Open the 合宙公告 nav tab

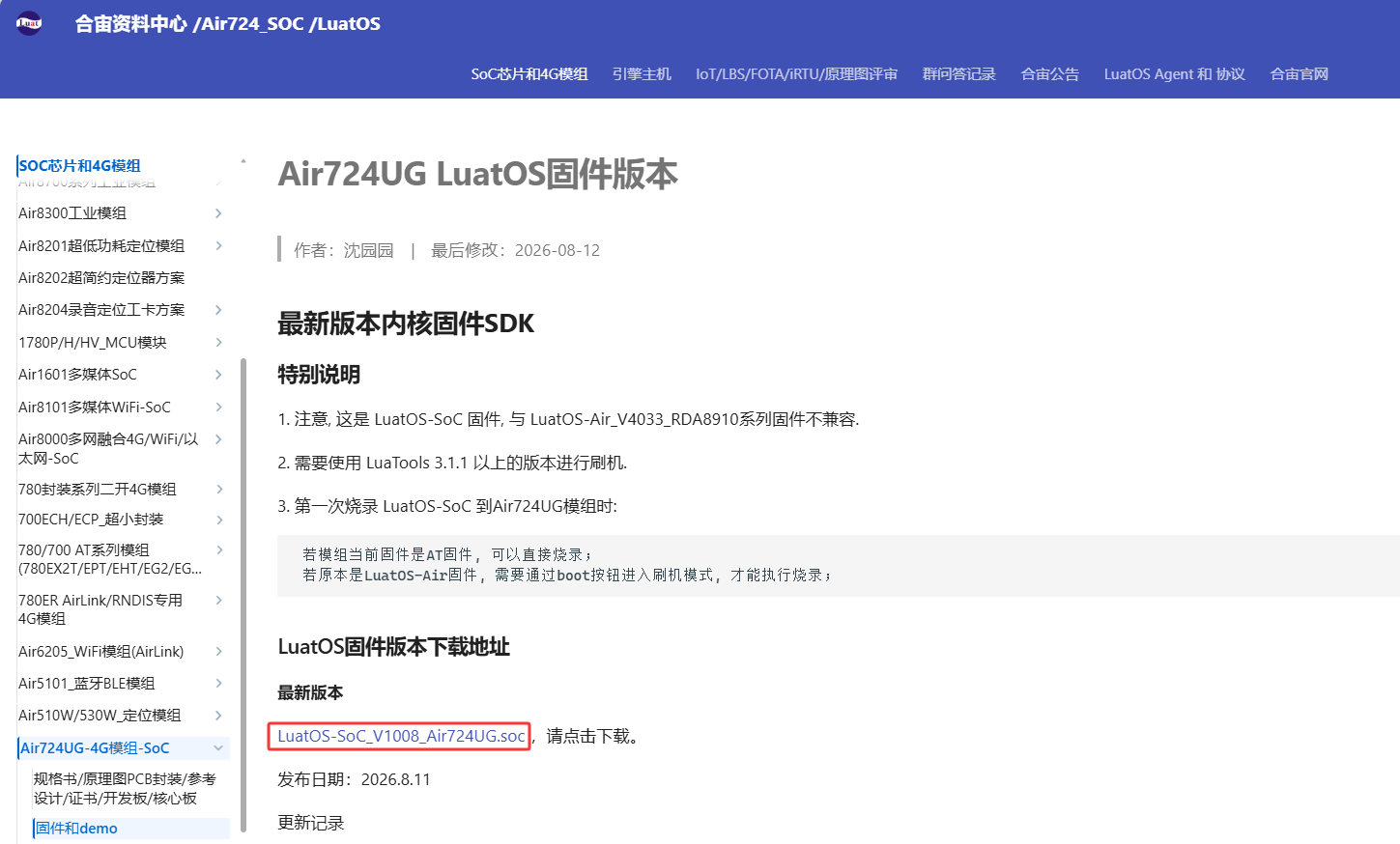[x=1050, y=74]
